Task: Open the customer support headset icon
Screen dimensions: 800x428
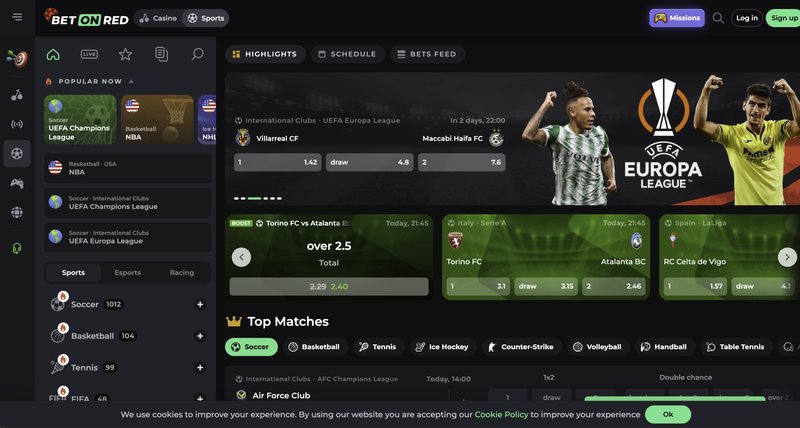Action: [x=17, y=248]
